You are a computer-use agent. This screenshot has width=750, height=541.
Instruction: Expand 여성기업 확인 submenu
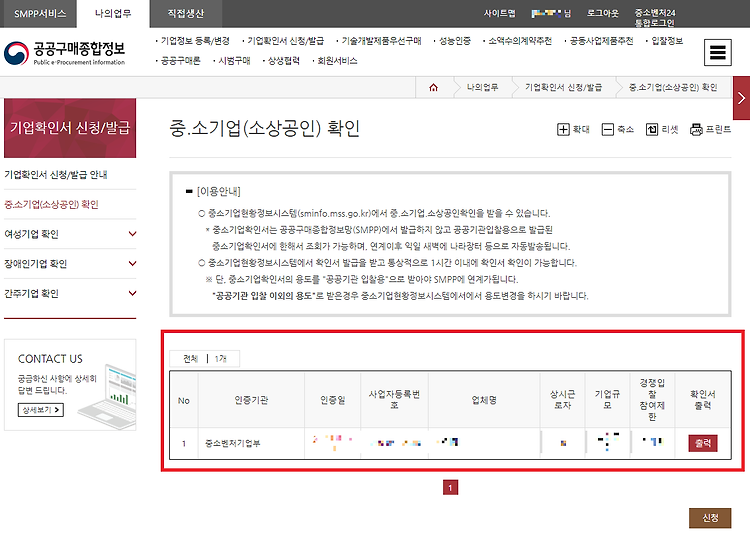click(x=132, y=234)
